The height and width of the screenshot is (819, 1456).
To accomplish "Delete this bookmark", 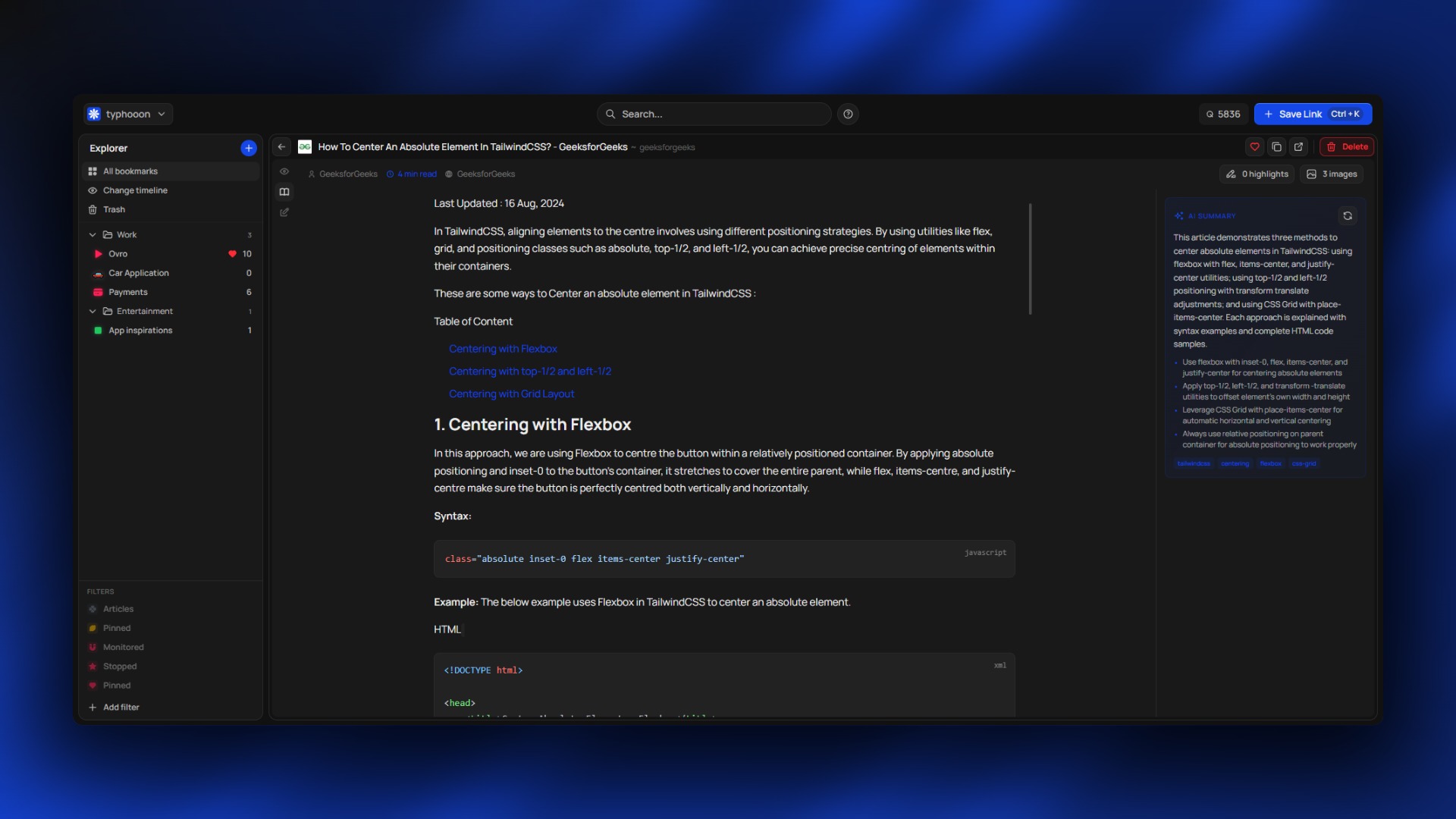I will click(1347, 147).
